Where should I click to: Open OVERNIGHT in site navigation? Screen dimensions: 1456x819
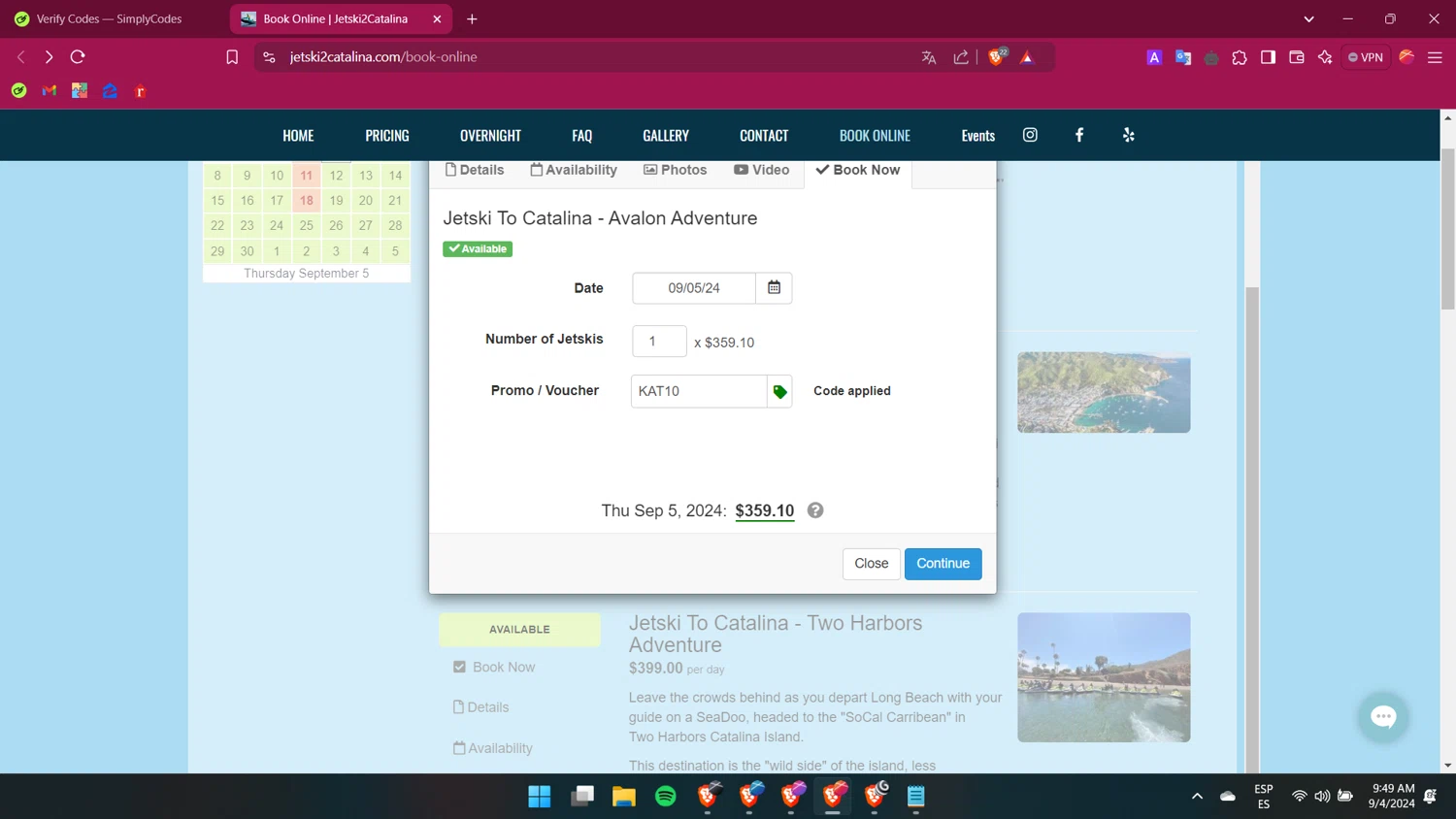[490, 136]
